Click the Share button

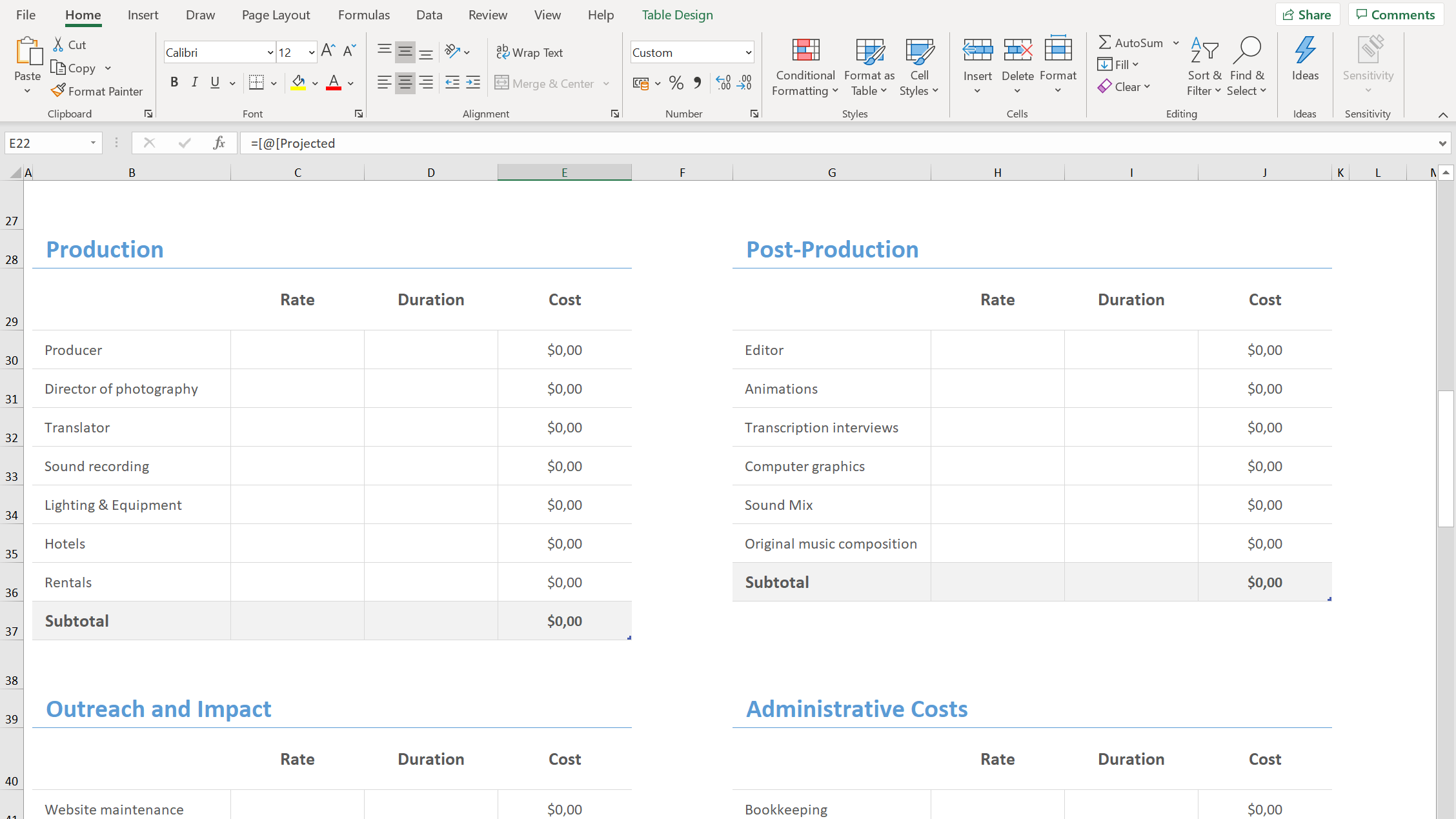[1307, 15]
